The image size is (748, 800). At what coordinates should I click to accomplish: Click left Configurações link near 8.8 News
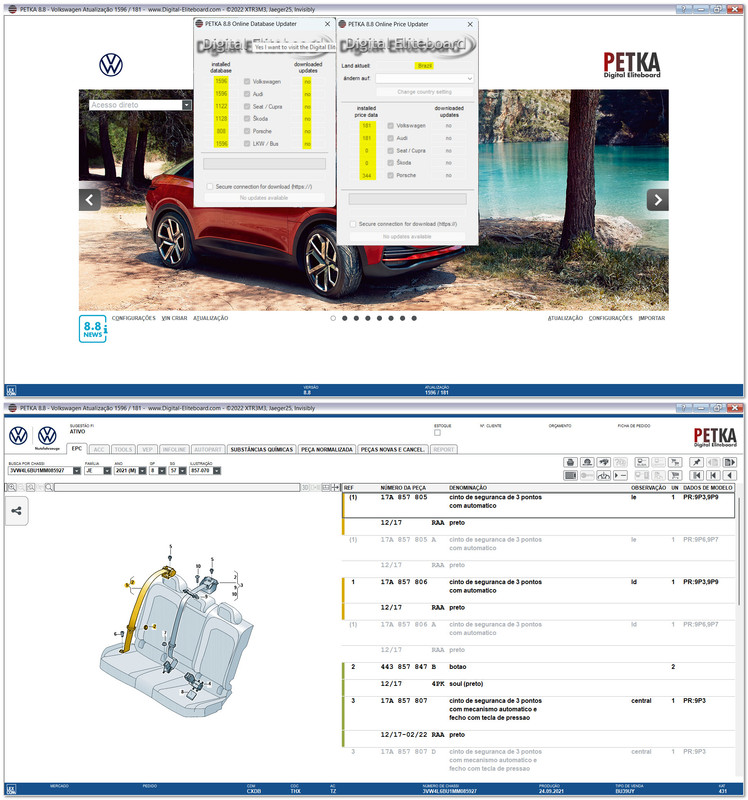point(134,318)
